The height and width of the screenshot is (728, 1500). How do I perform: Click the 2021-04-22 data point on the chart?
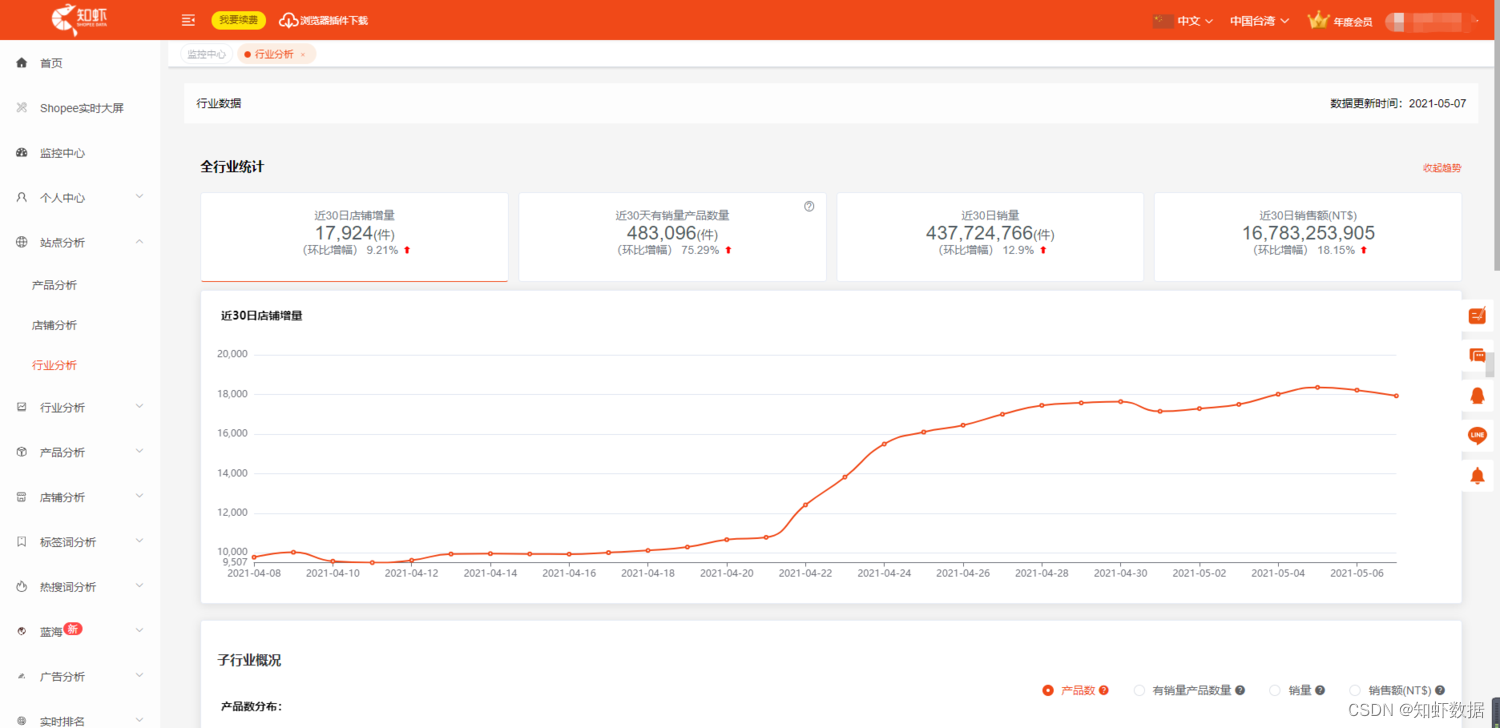805,504
